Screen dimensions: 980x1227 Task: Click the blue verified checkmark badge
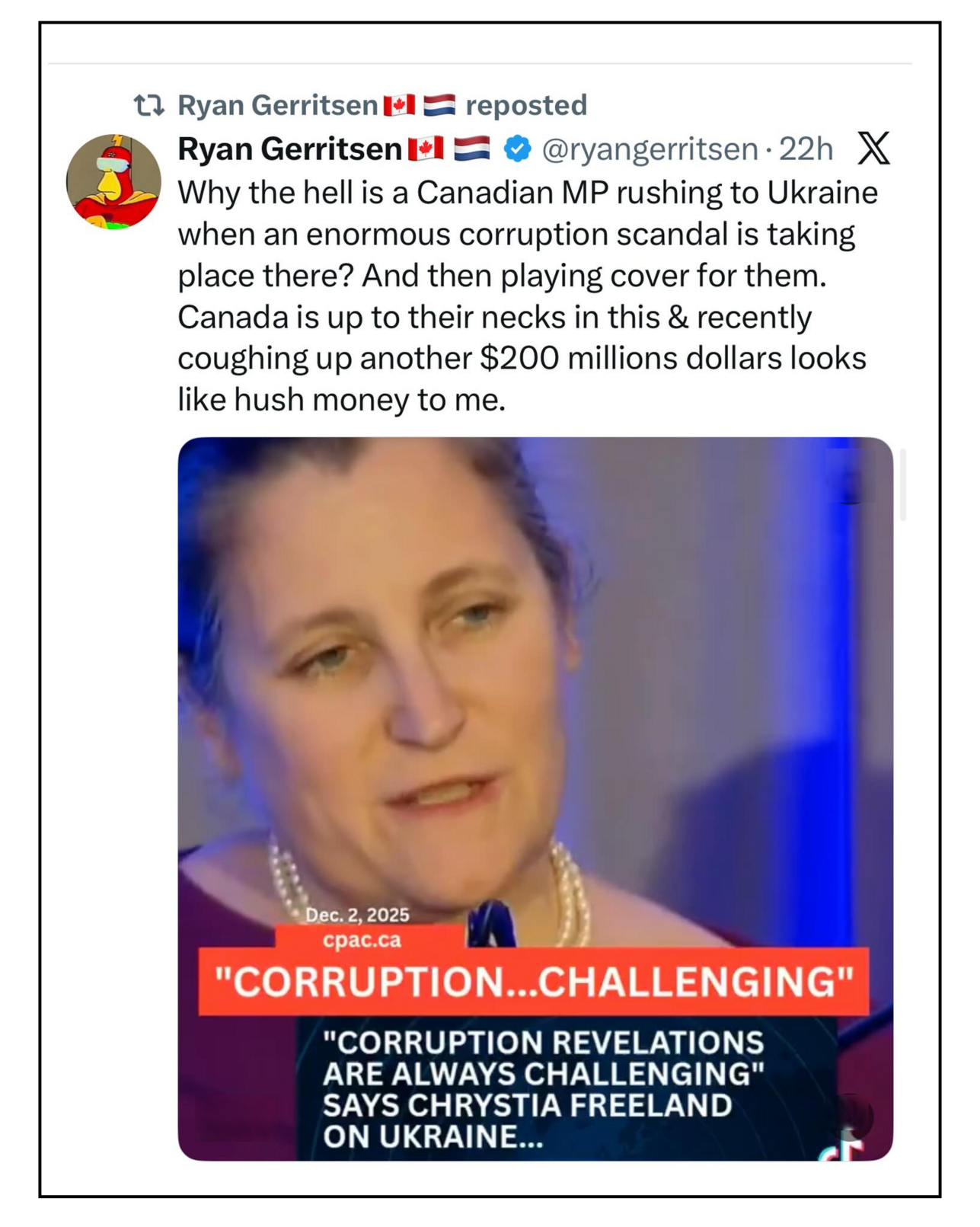coord(518,149)
